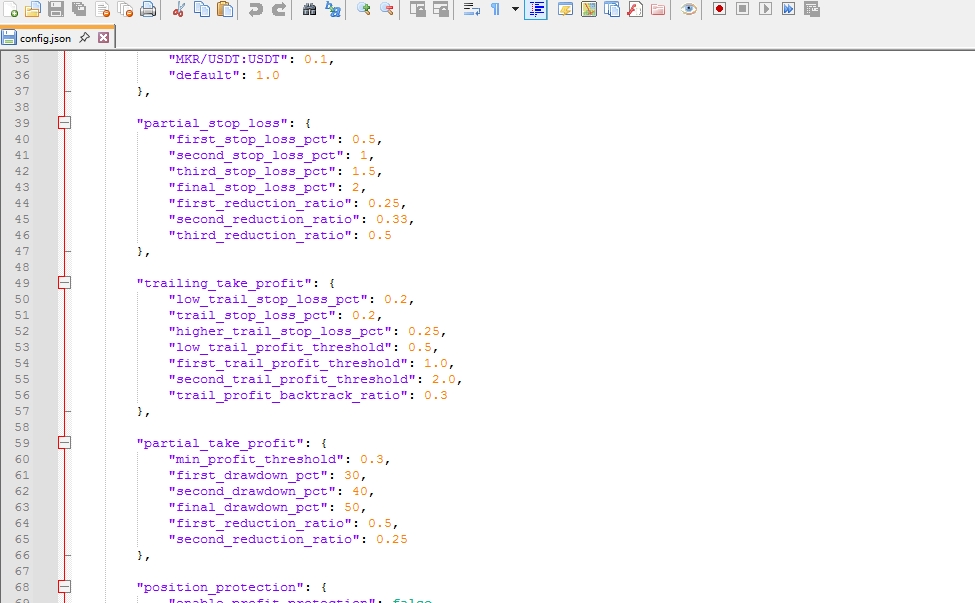The image size is (975, 603).
Task: Collapse the position_protection block
Action: (64, 586)
